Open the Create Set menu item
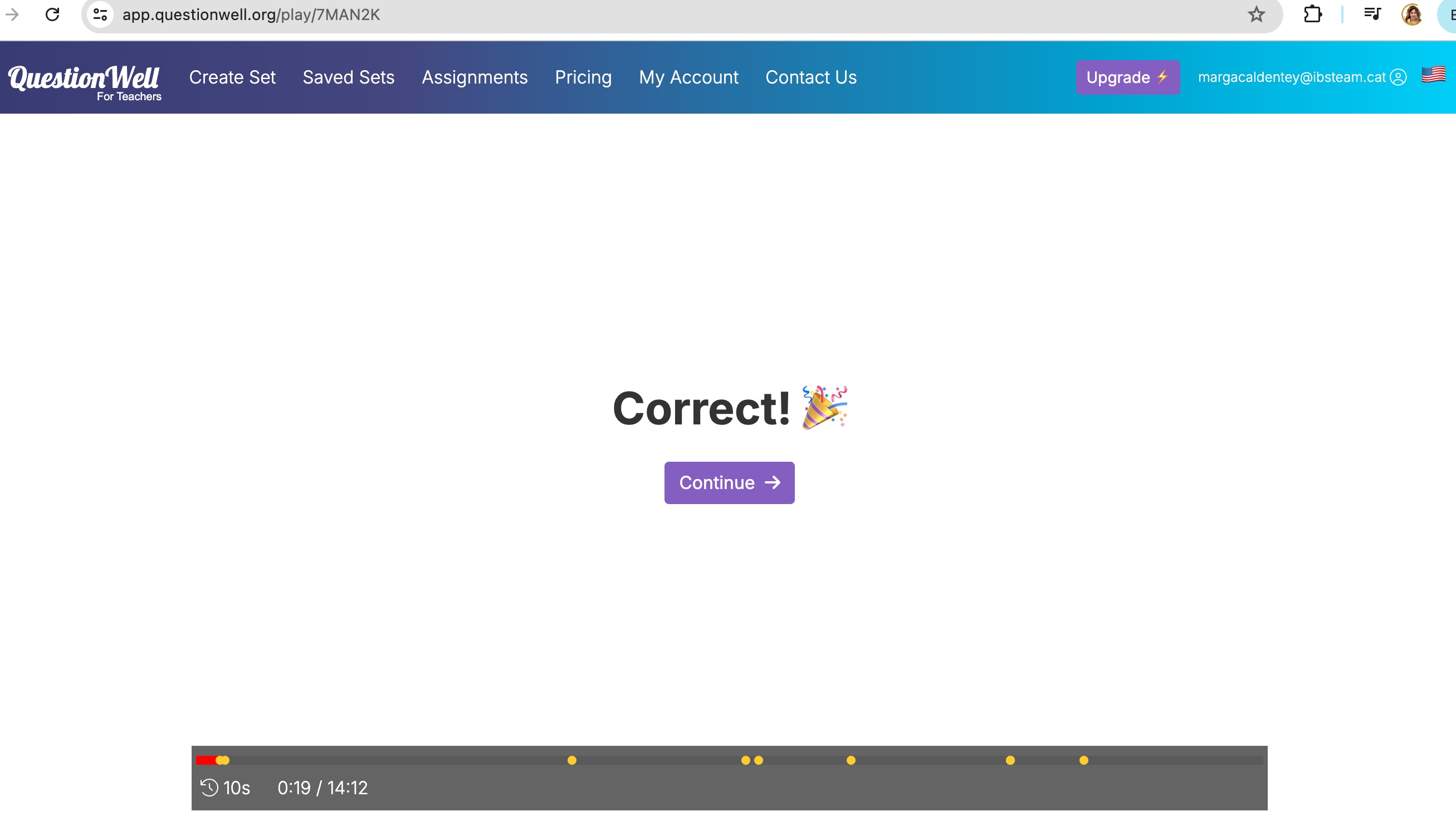1456x821 pixels. tap(232, 77)
